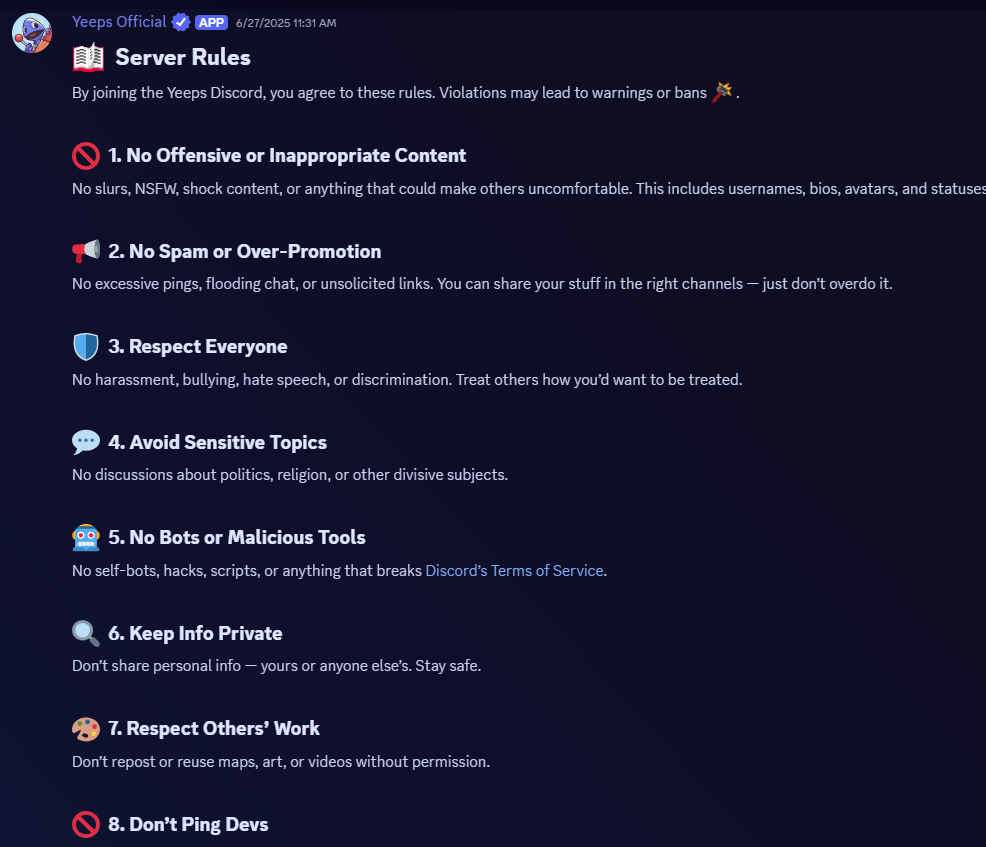This screenshot has width=986, height=847.
Task: Click the ban hammer emoji after bans
Action: [x=723, y=92]
